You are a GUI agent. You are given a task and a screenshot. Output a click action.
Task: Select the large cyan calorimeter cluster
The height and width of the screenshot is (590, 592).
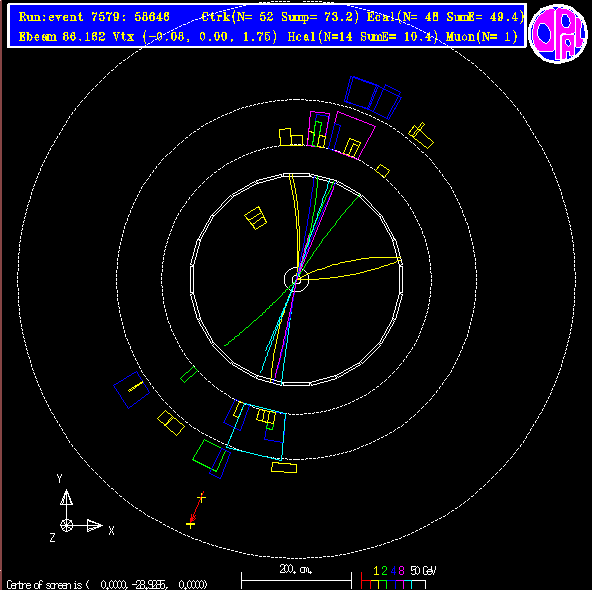pyautogui.click(x=256, y=431)
